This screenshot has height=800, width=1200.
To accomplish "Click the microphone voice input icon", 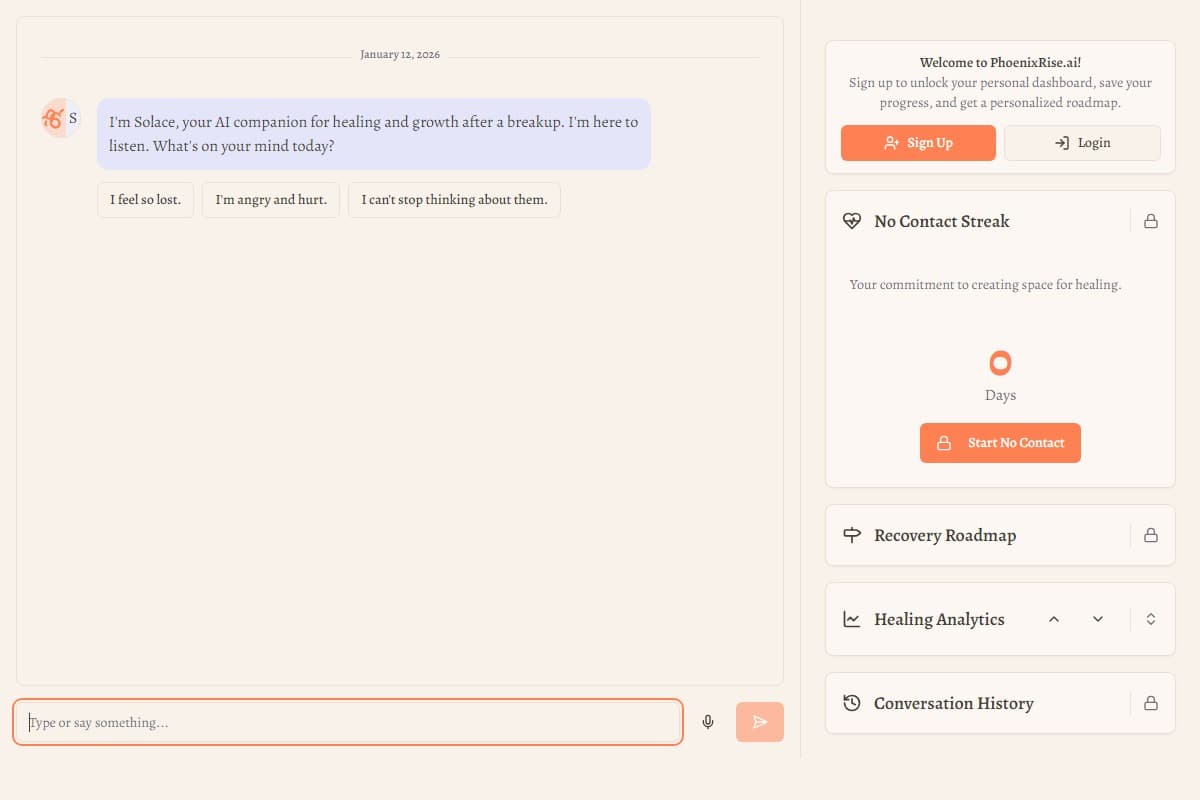I will [x=708, y=722].
